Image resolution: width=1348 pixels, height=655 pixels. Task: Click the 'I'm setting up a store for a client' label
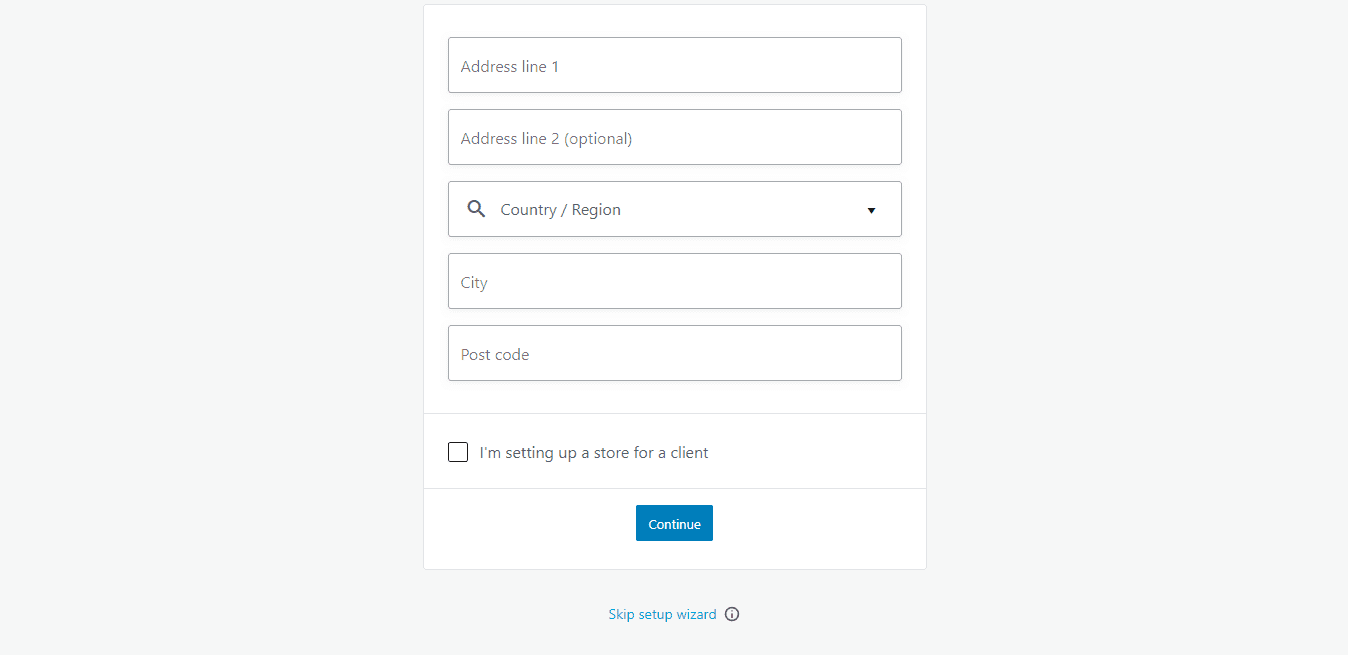click(x=594, y=453)
